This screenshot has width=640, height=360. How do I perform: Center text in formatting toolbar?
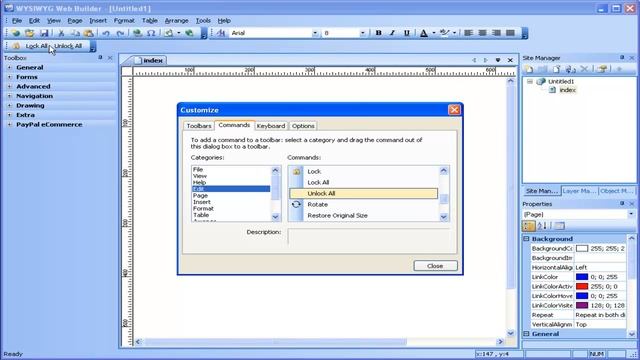pos(482,33)
